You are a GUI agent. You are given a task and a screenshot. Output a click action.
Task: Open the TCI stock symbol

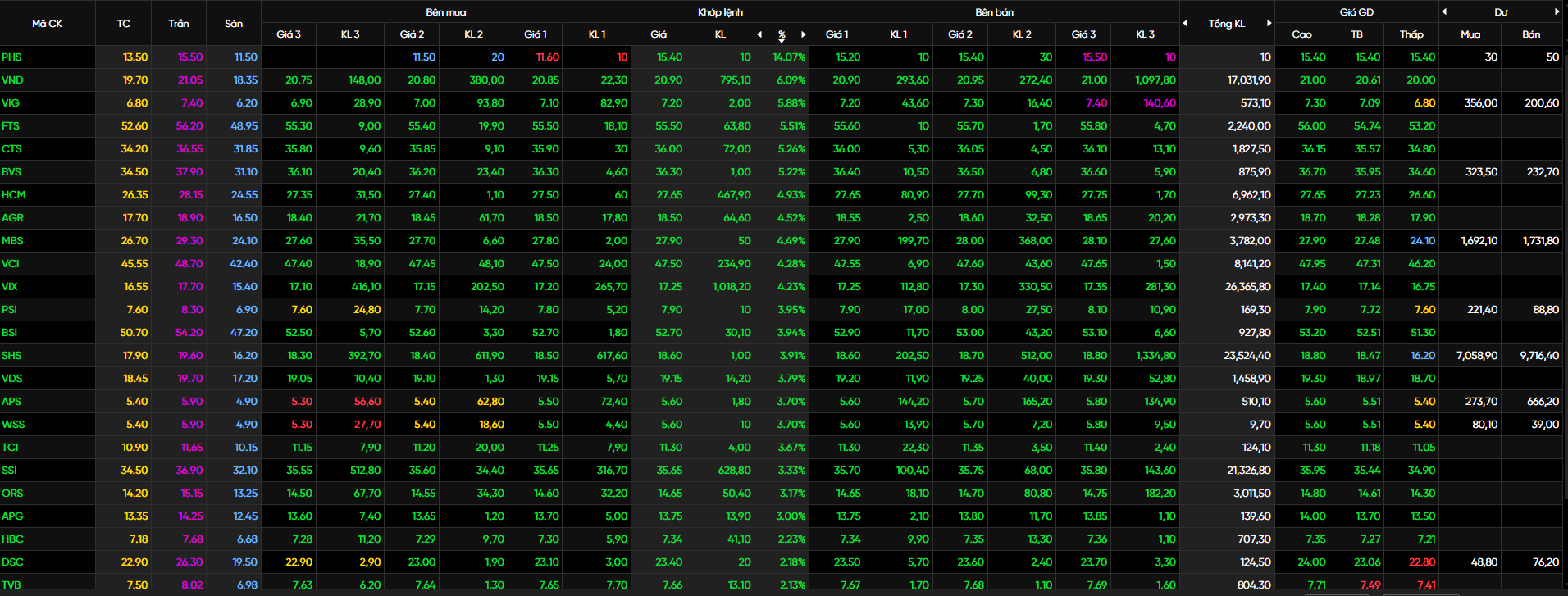10,448
